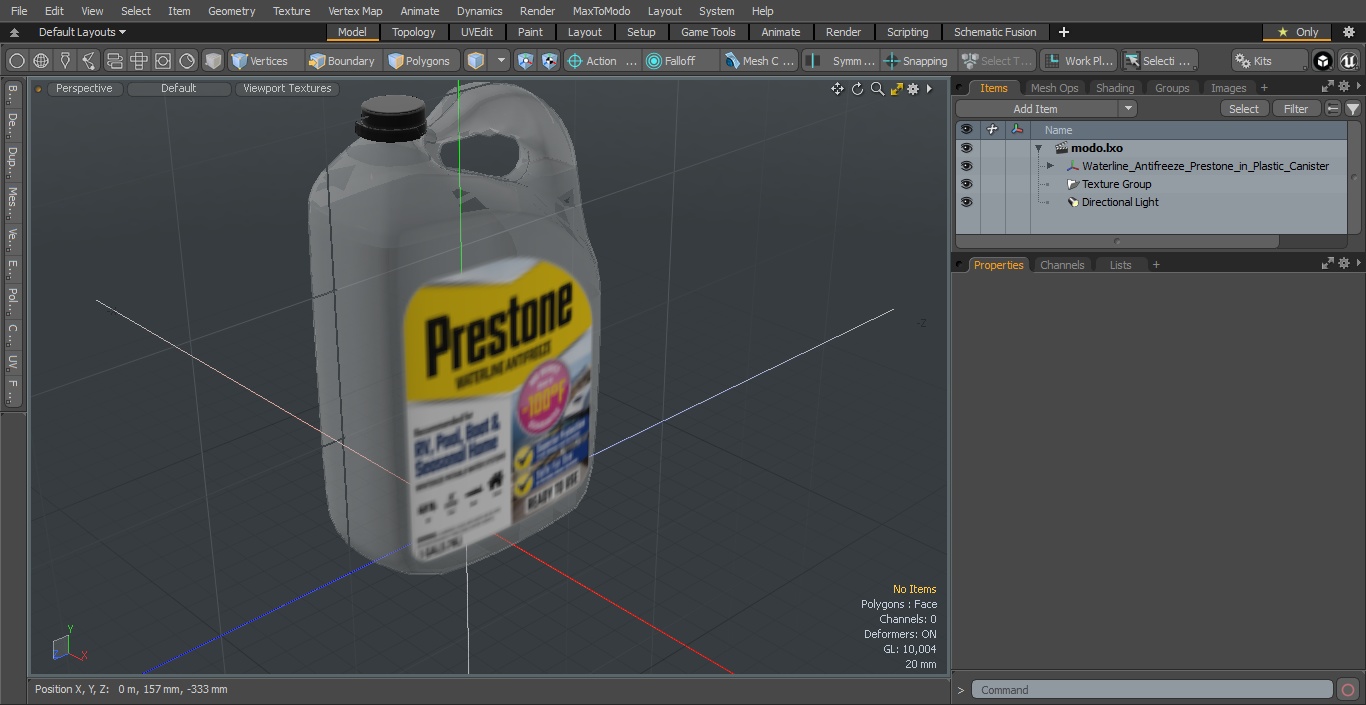Maximize the viewport with orange arrows icon
The height and width of the screenshot is (705, 1366).
896,89
